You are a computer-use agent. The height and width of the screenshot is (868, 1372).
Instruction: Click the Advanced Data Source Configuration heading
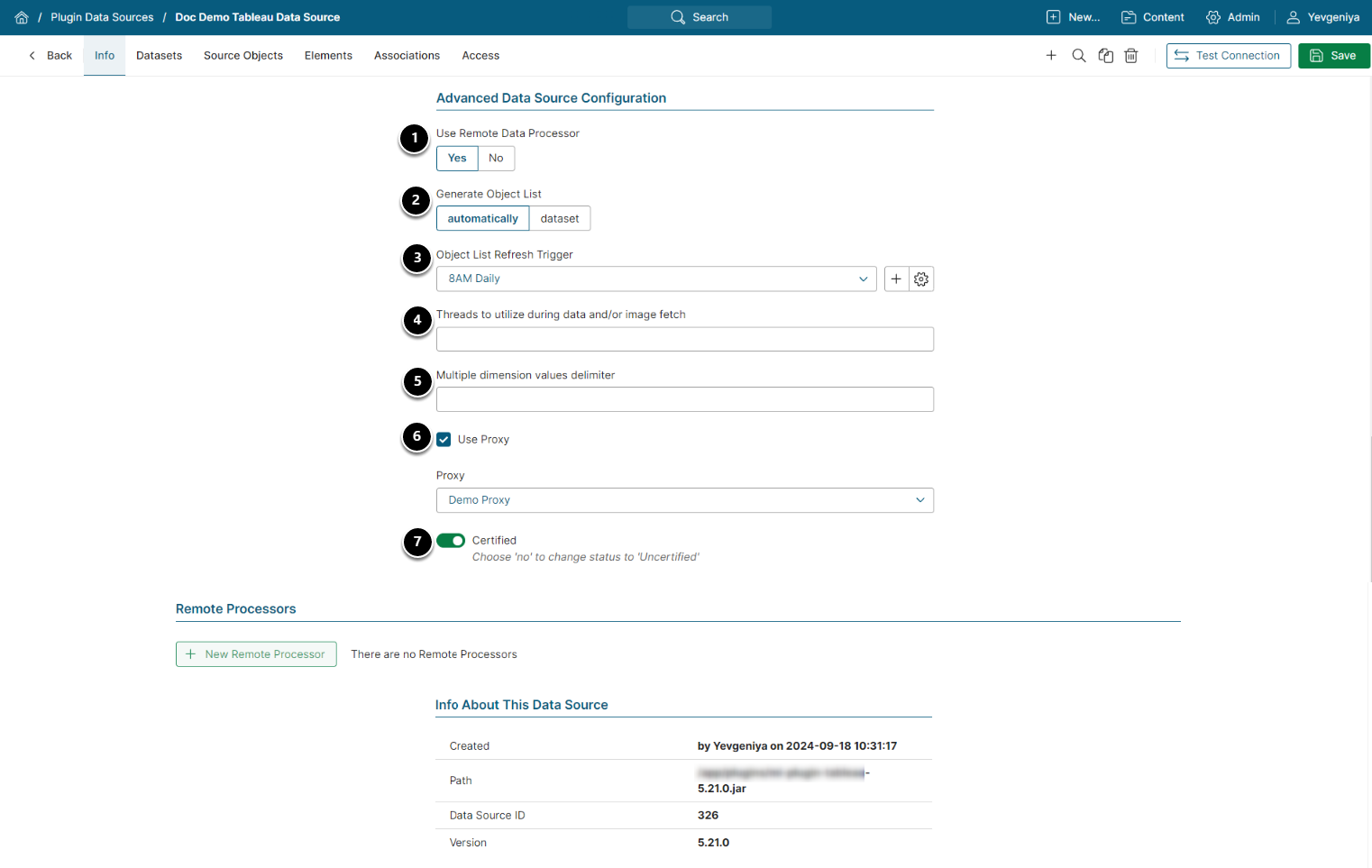pyautogui.click(x=551, y=98)
